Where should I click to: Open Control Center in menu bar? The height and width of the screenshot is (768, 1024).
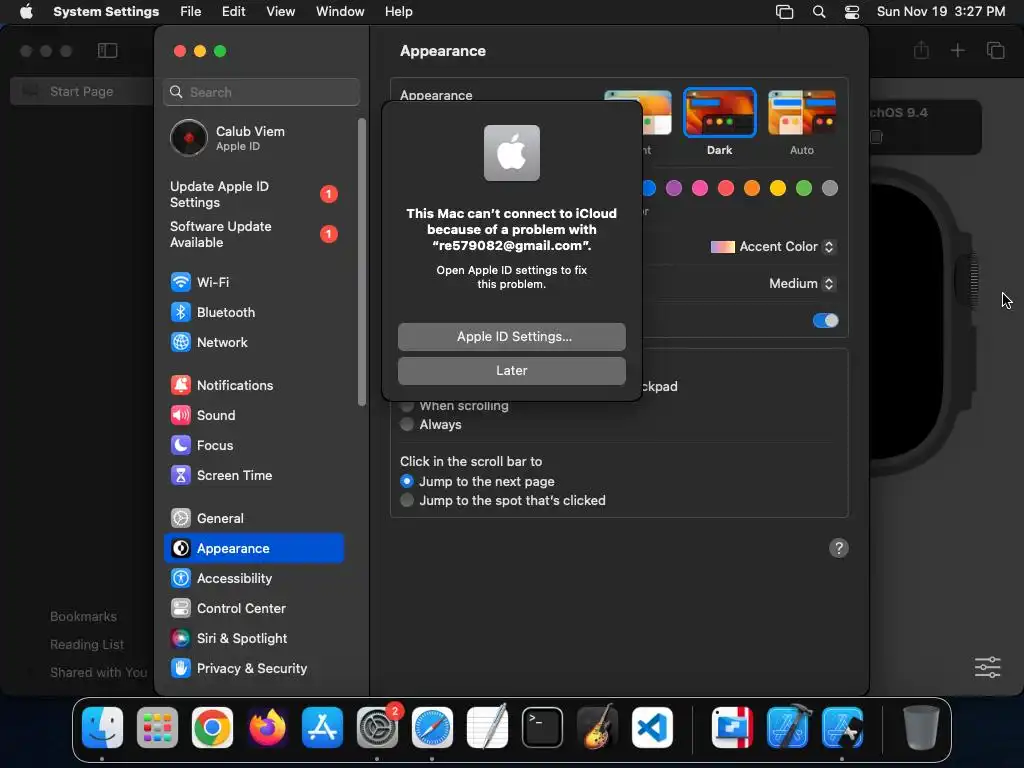[x=852, y=12]
